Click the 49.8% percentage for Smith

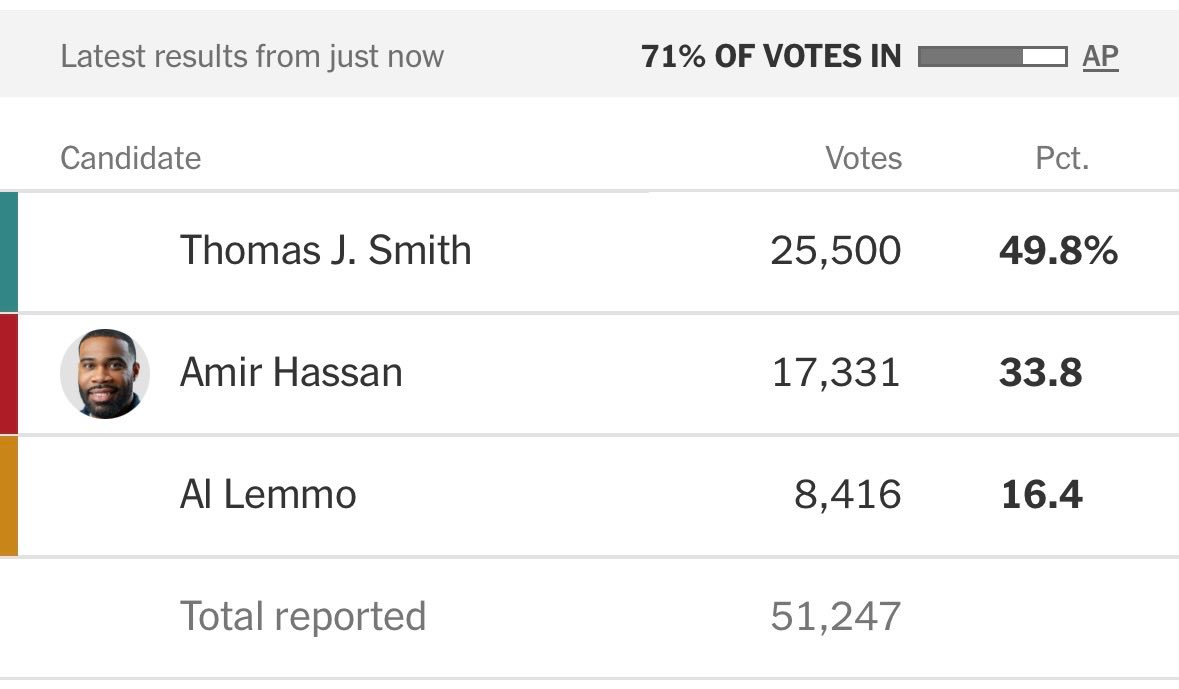point(1058,250)
